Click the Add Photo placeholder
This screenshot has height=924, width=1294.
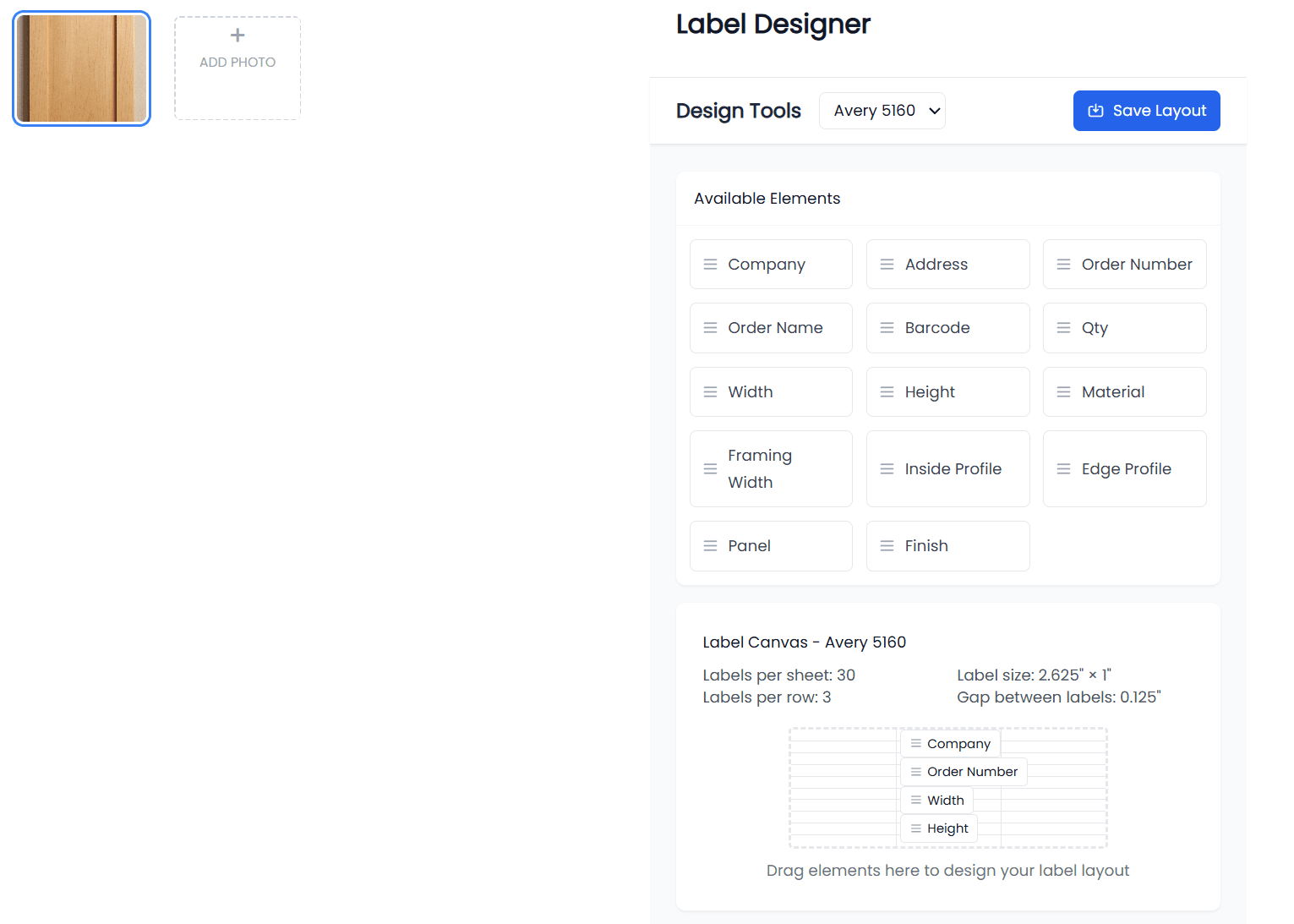(237, 68)
